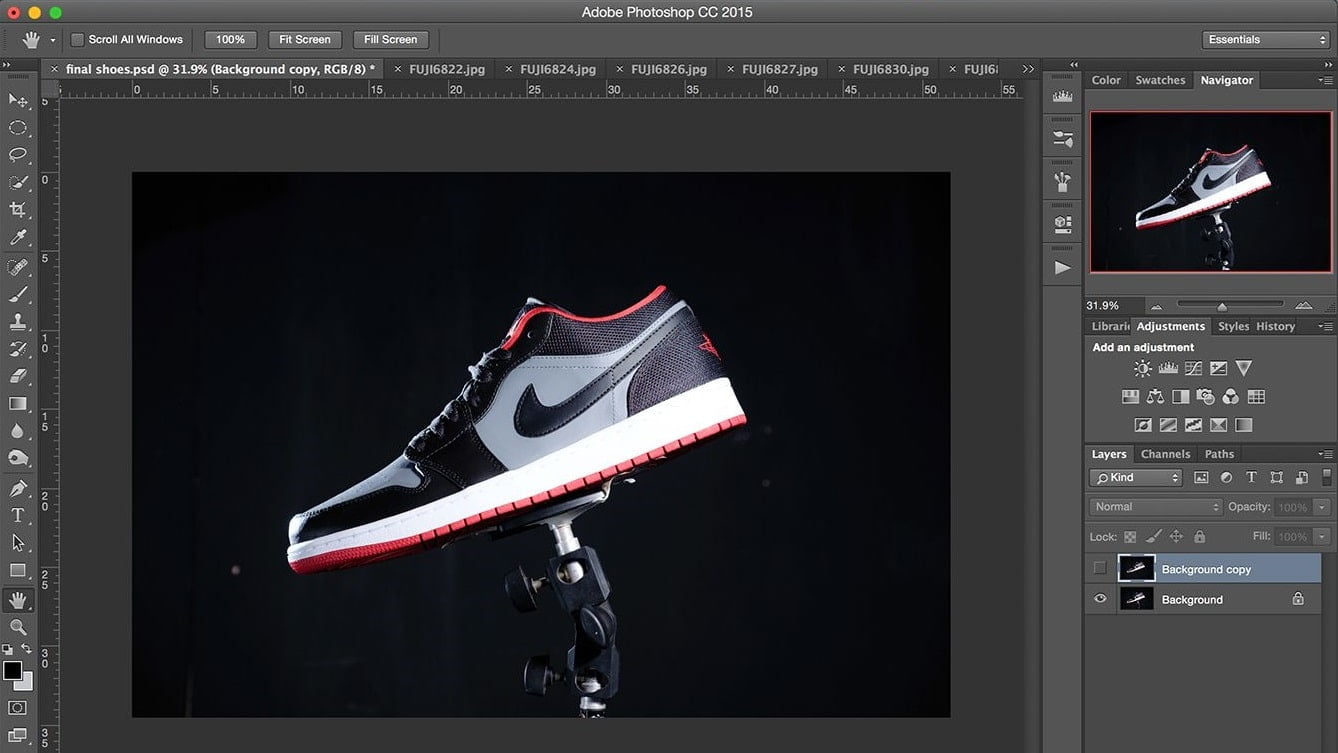This screenshot has width=1338, height=753.
Task: Expand hidden document tabs double-arrow
Action: pyautogui.click(x=1028, y=69)
